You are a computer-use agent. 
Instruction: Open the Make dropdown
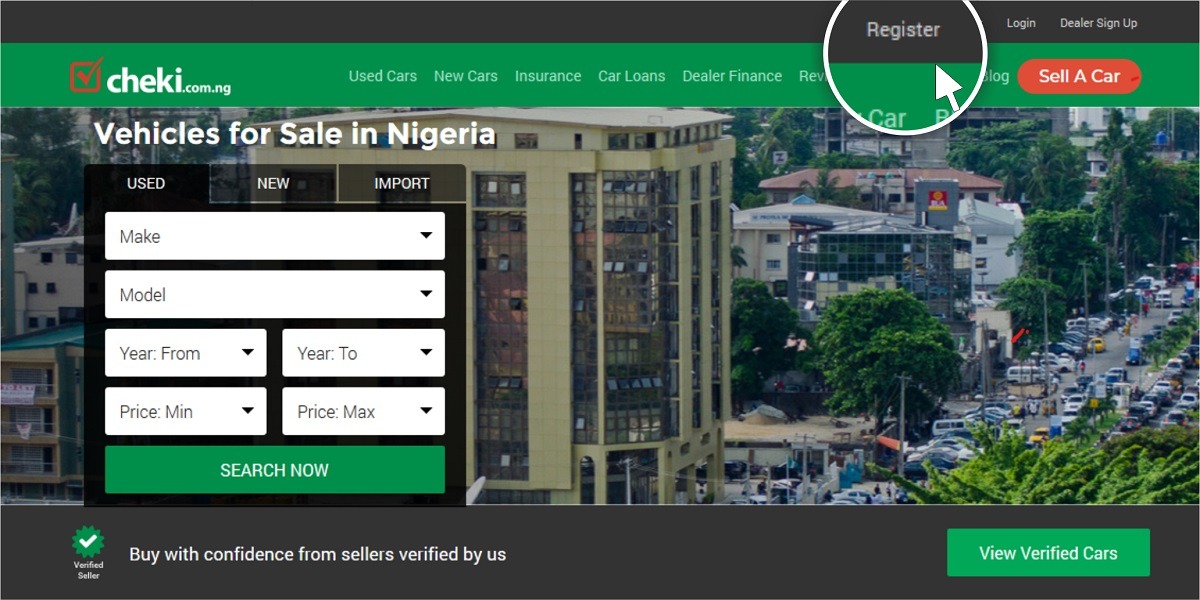pyautogui.click(x=275, y=236)
